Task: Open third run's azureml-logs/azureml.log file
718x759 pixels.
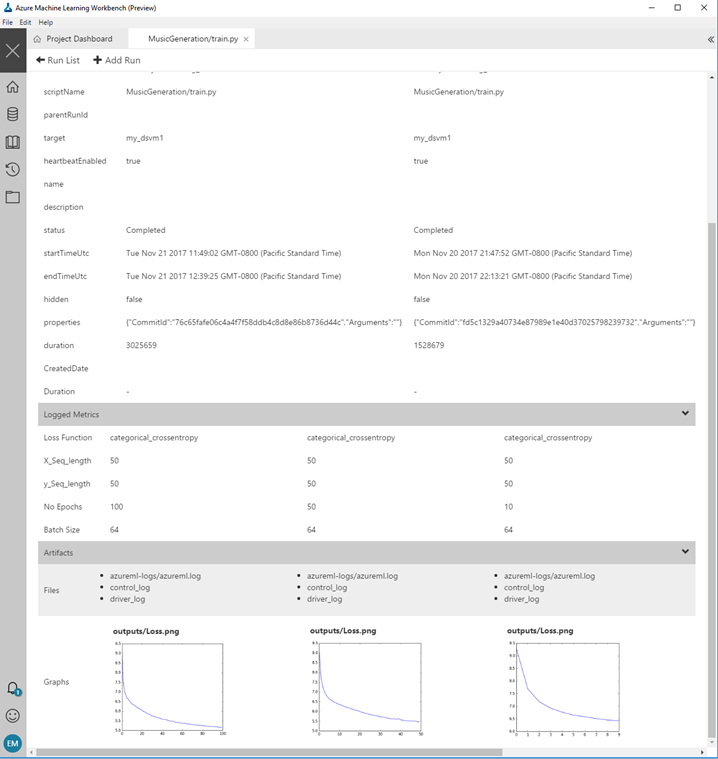Action: click(x=549, y=576)
